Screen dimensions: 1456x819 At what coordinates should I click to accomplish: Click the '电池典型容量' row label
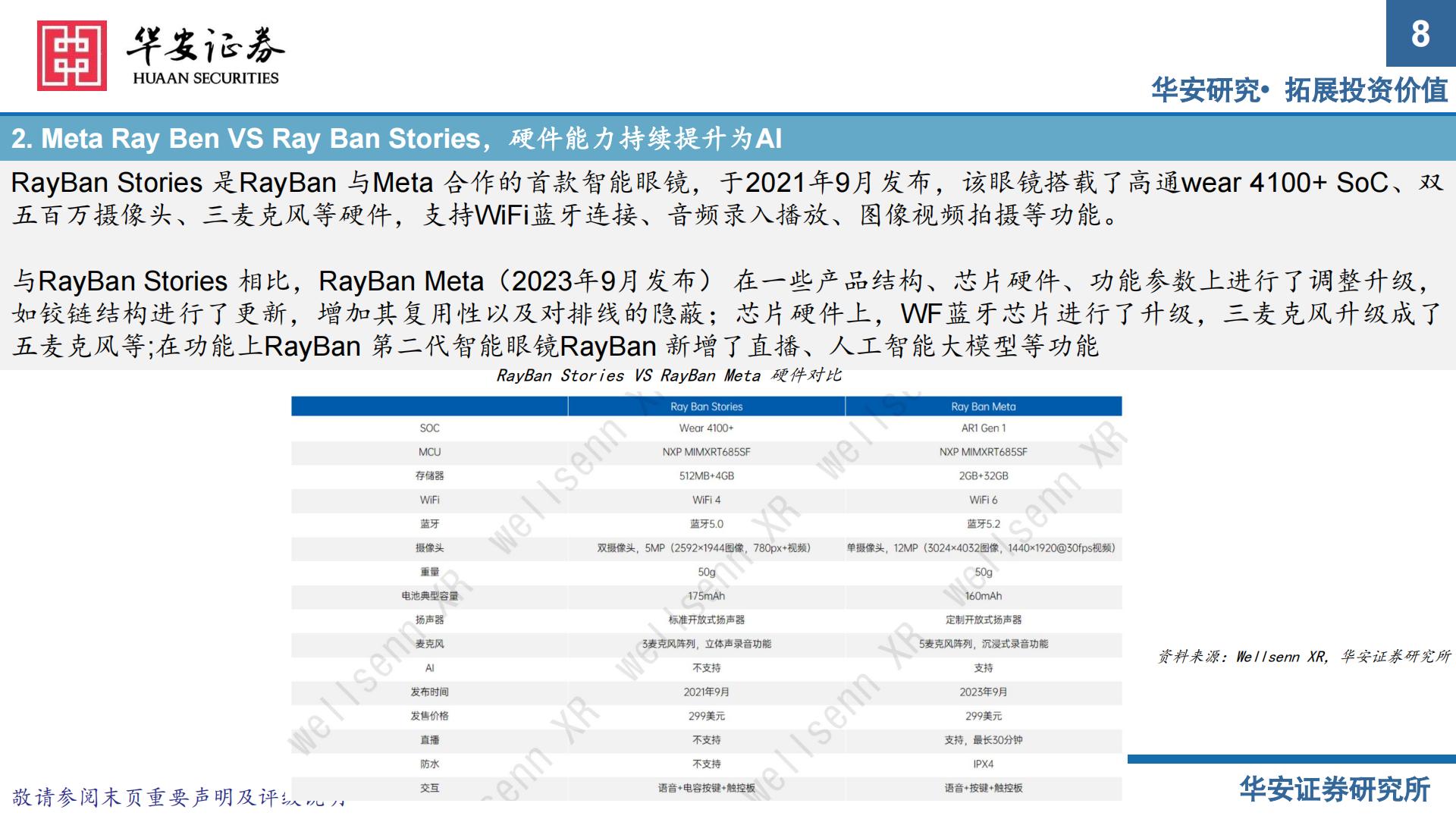click(x=429, y=596)
